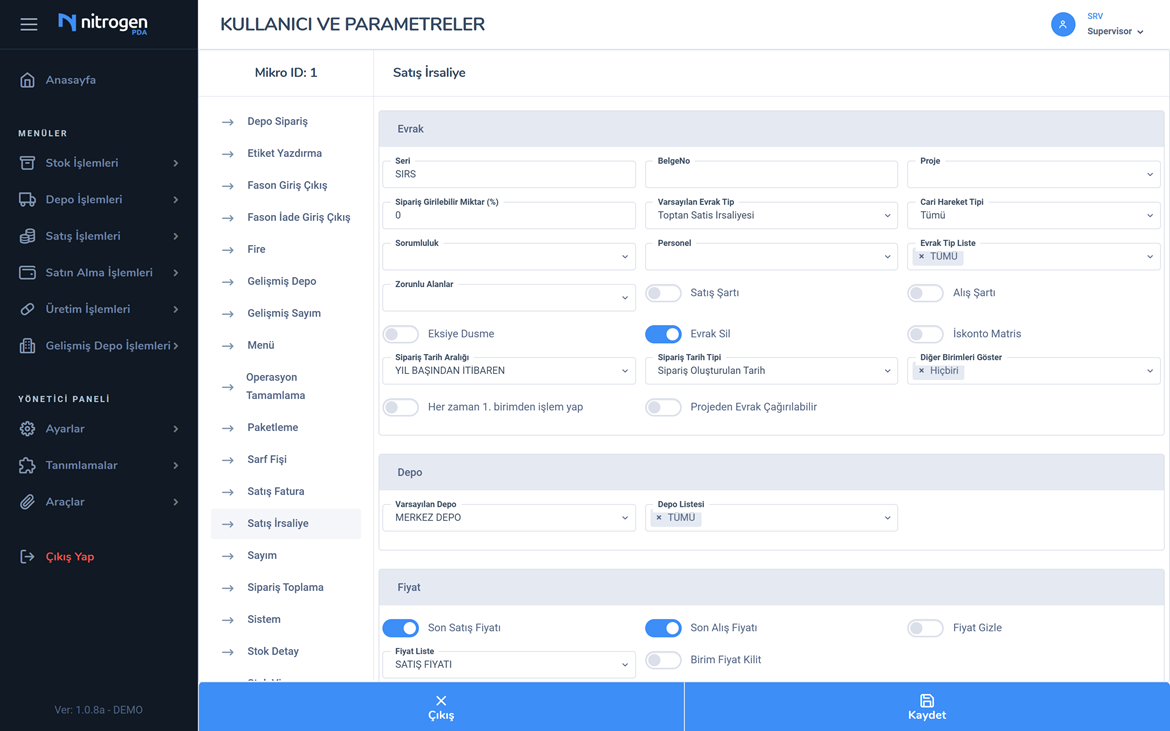Click the Araçlar paperclip icon
The width and height of the screenshot is (1170, 731).
[28, 502]
